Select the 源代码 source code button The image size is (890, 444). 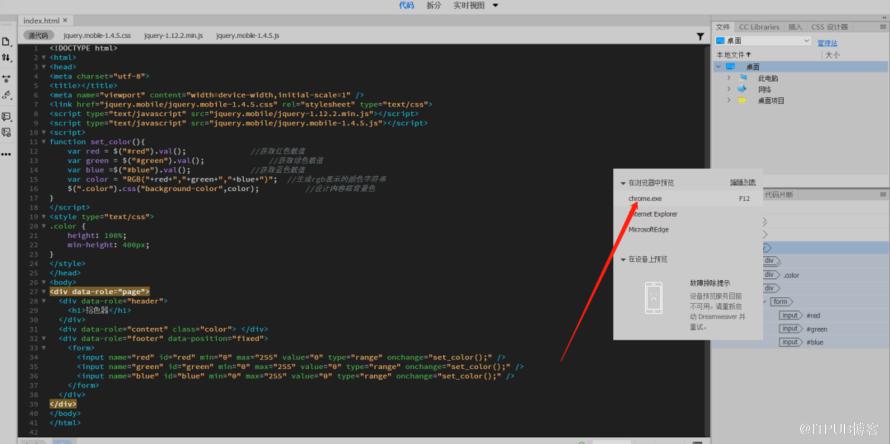38,35
